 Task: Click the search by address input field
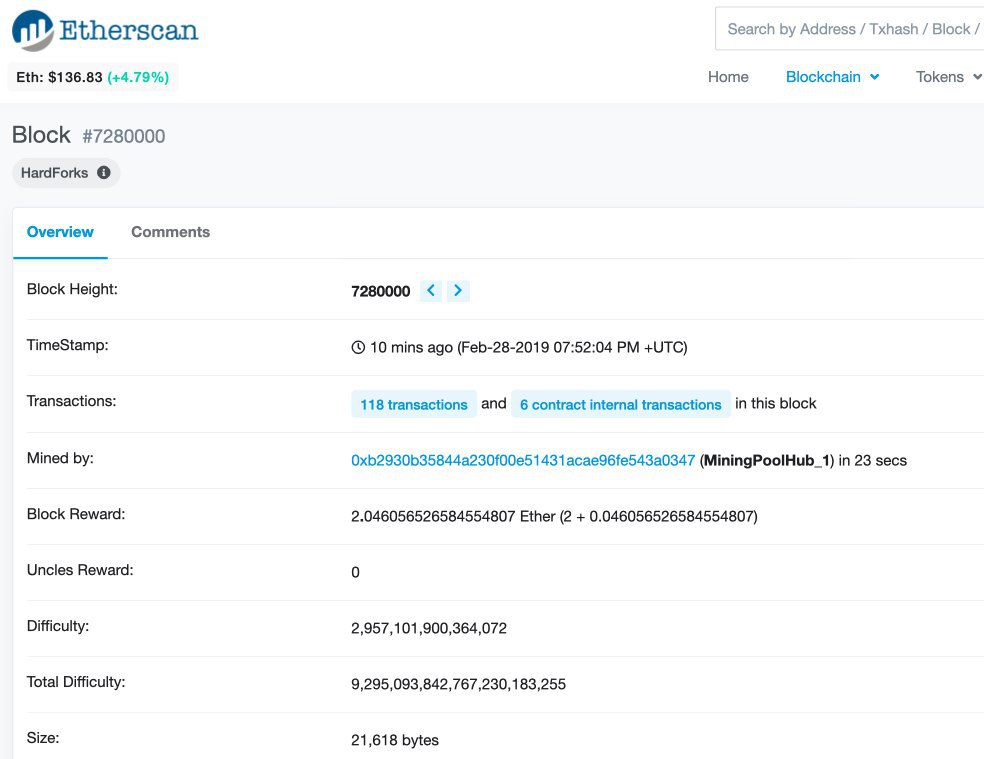click(850, 29)
